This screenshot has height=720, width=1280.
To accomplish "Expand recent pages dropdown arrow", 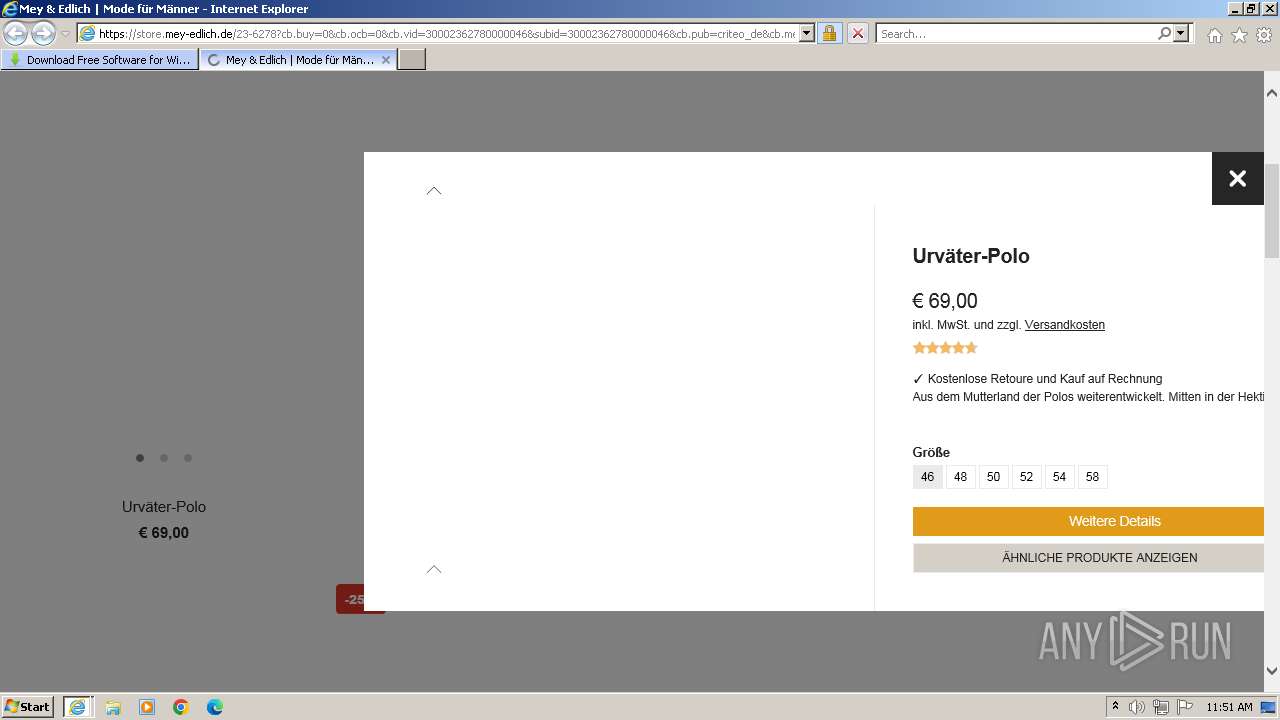I will coord(65,34).
